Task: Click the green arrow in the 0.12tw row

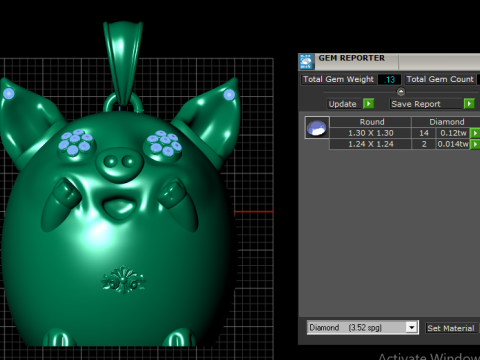Action: 475,133
